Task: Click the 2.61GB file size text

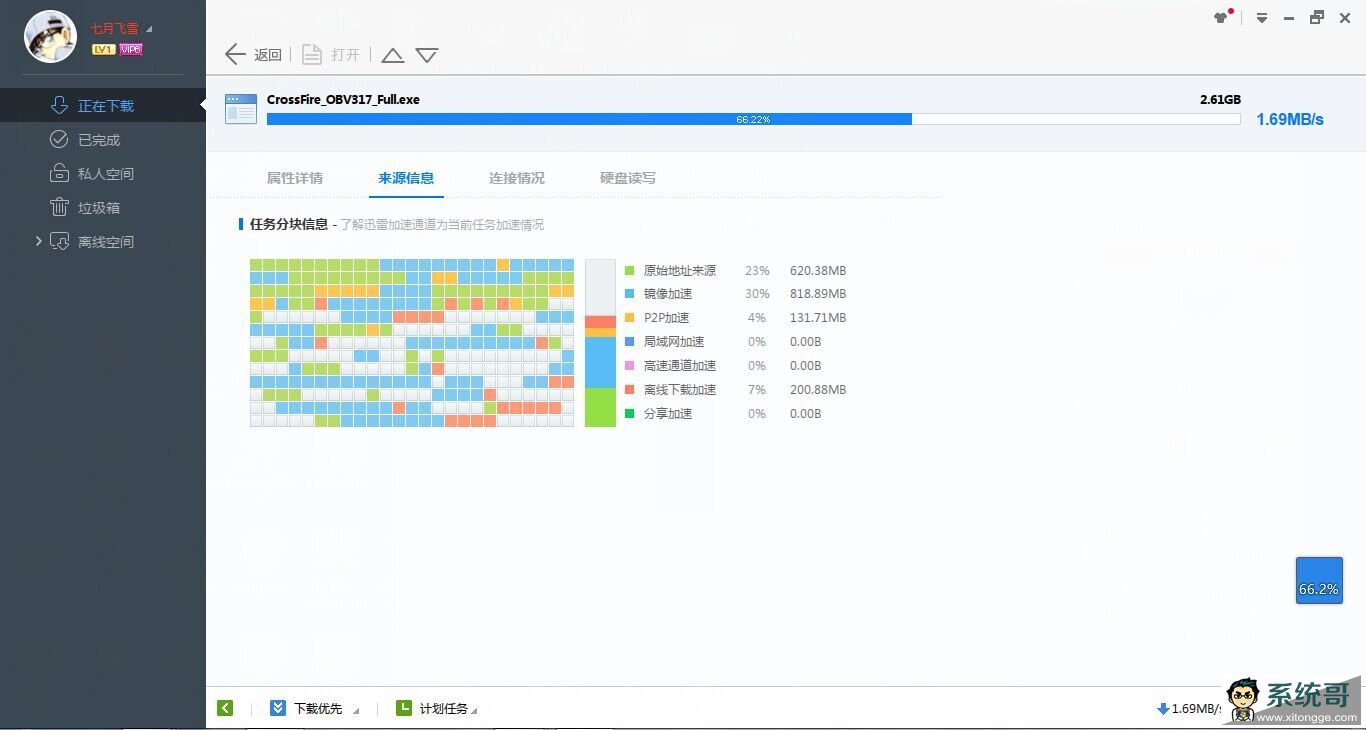Action: [x=1220, y=100]
